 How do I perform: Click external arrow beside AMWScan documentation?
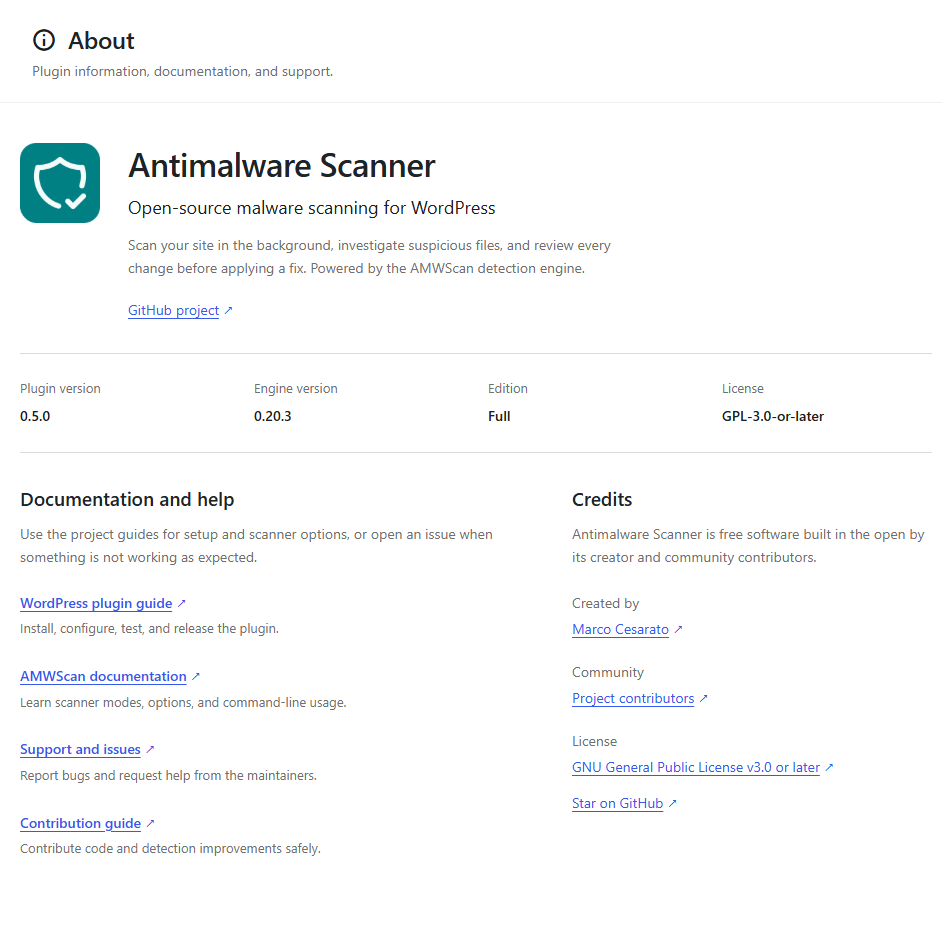pyautogui.click(x=196, y=677)
